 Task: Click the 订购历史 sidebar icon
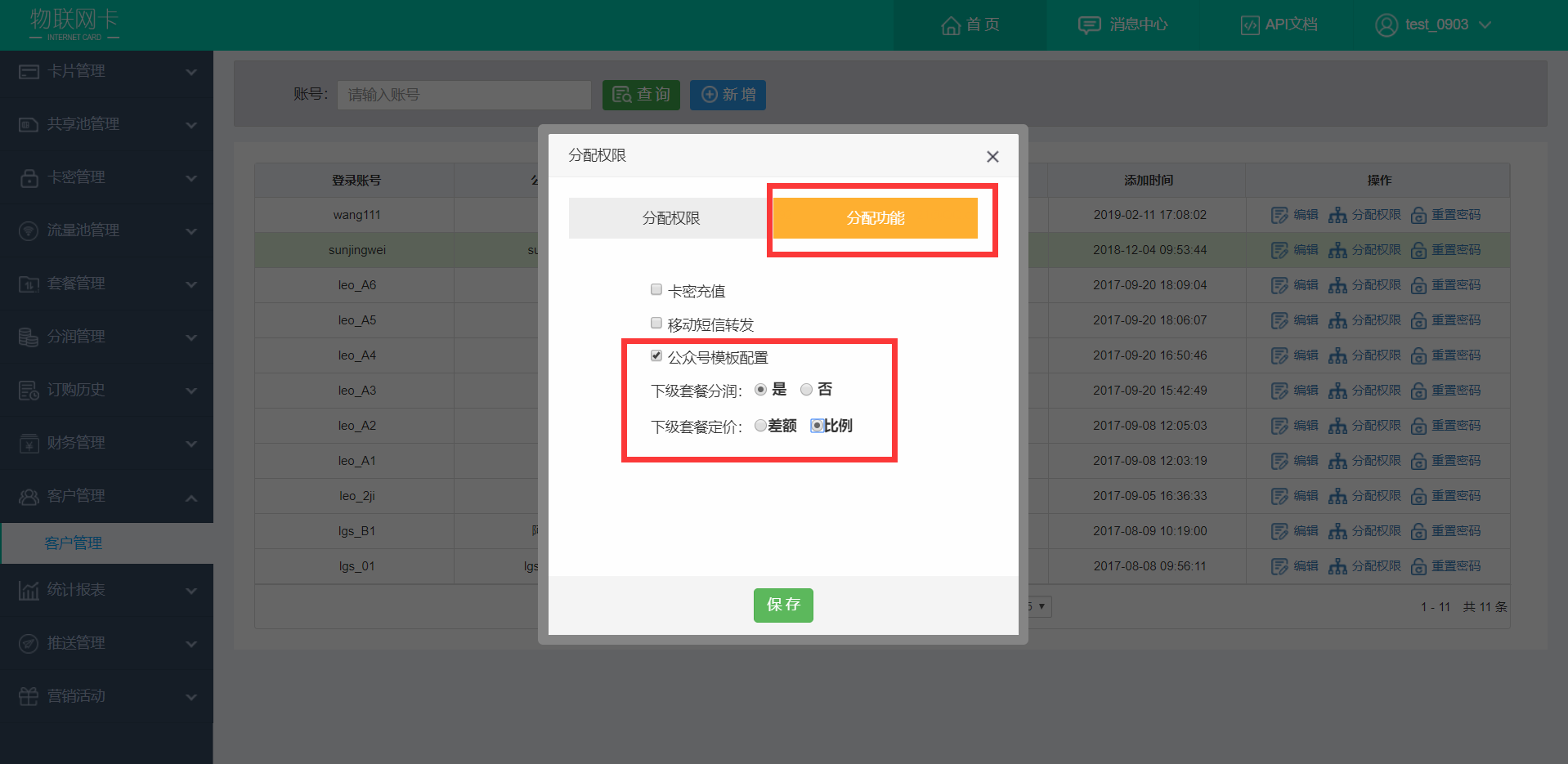click(29, 391)
